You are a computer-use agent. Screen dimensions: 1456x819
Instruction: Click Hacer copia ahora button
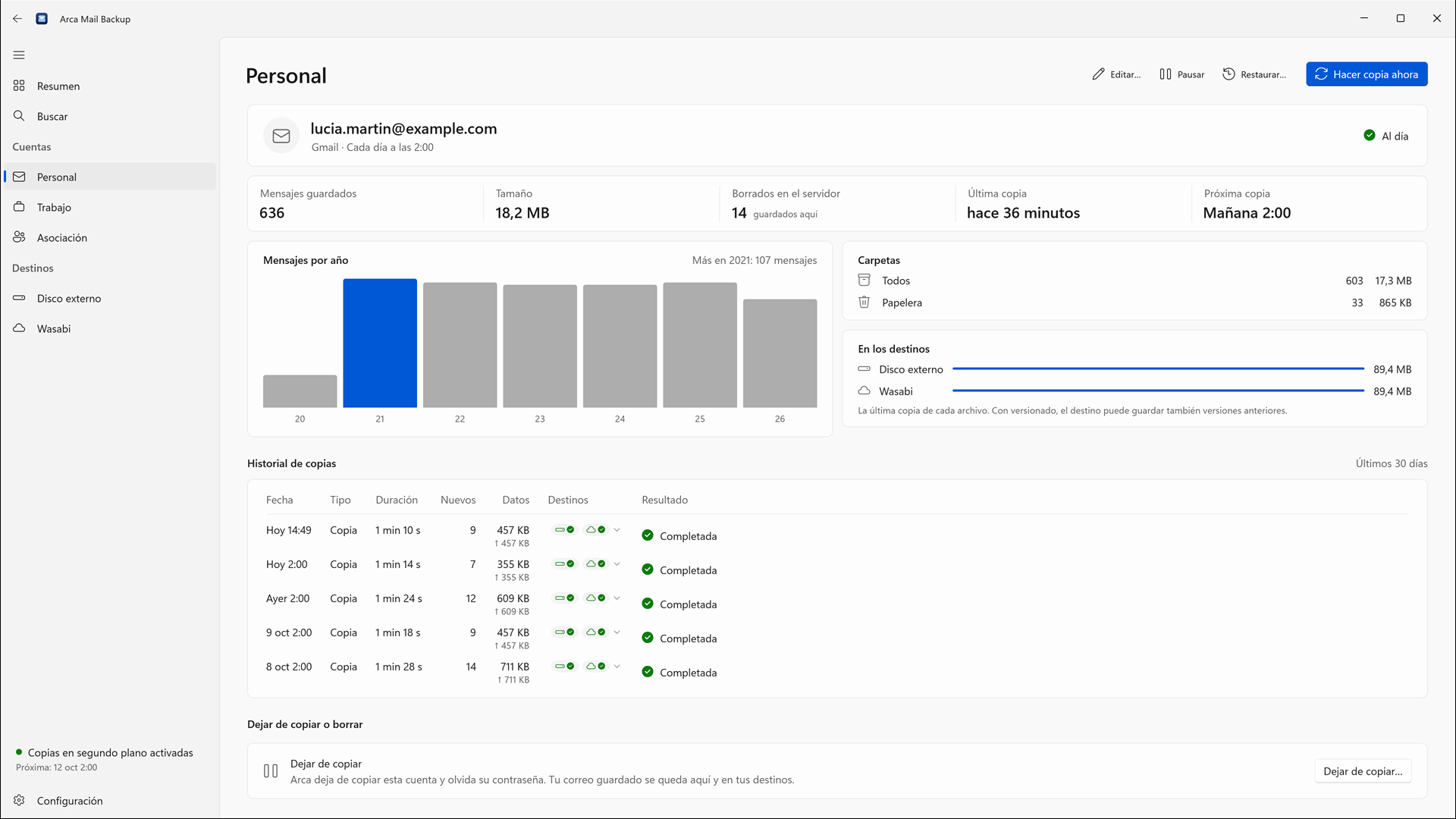(x=1367, y=74)
